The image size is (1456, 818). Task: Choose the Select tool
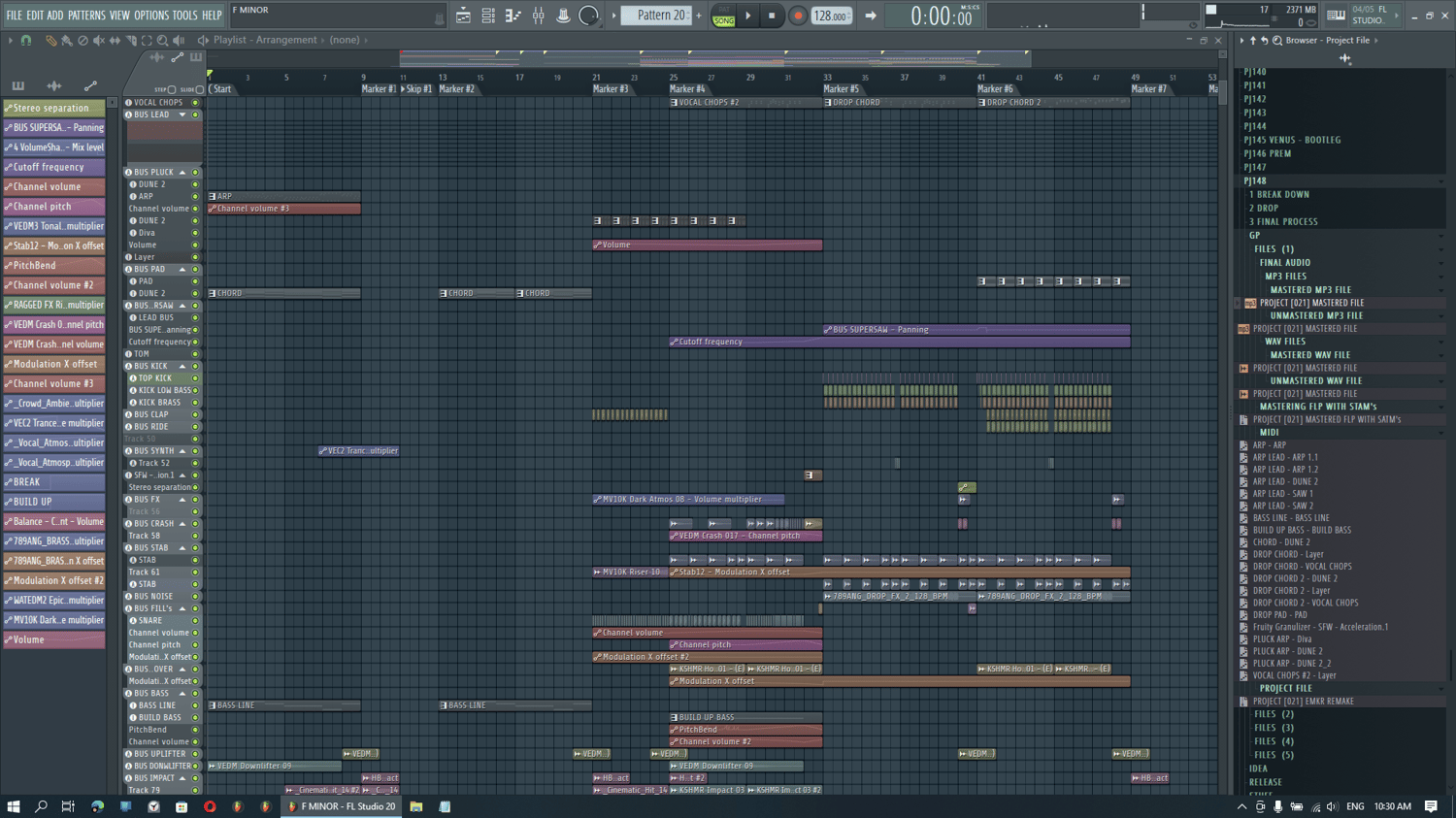[x=147, y=41]
